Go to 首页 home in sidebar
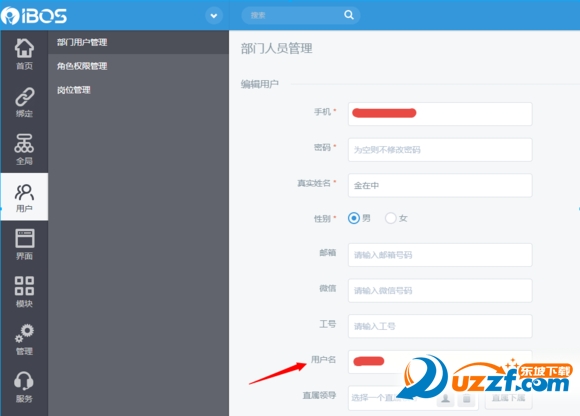Screen dimensions: 580x416 [24, 54]
